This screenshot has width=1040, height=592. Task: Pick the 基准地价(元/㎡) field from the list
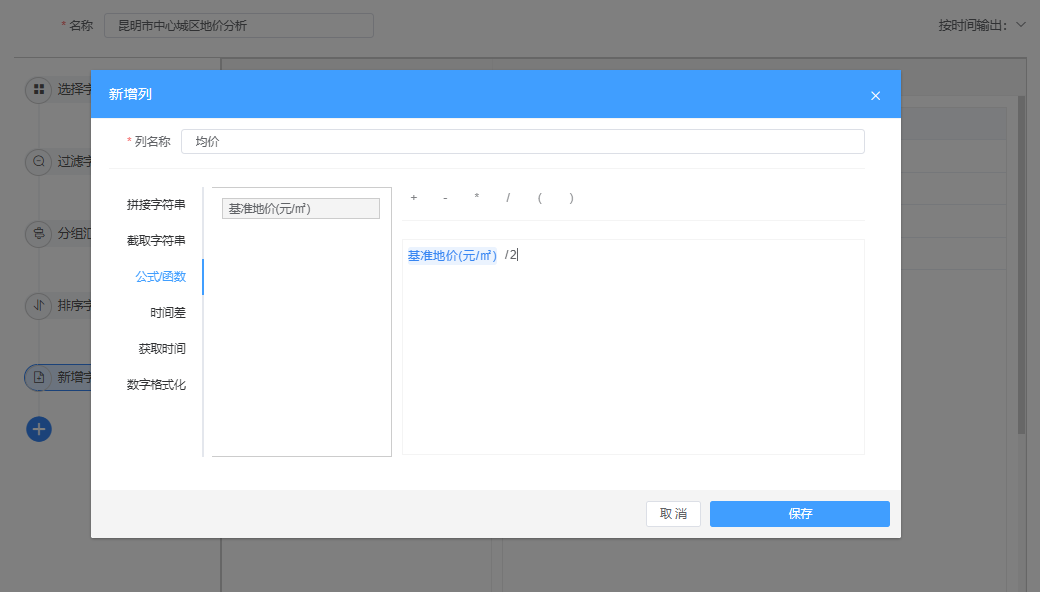(300, 208)
